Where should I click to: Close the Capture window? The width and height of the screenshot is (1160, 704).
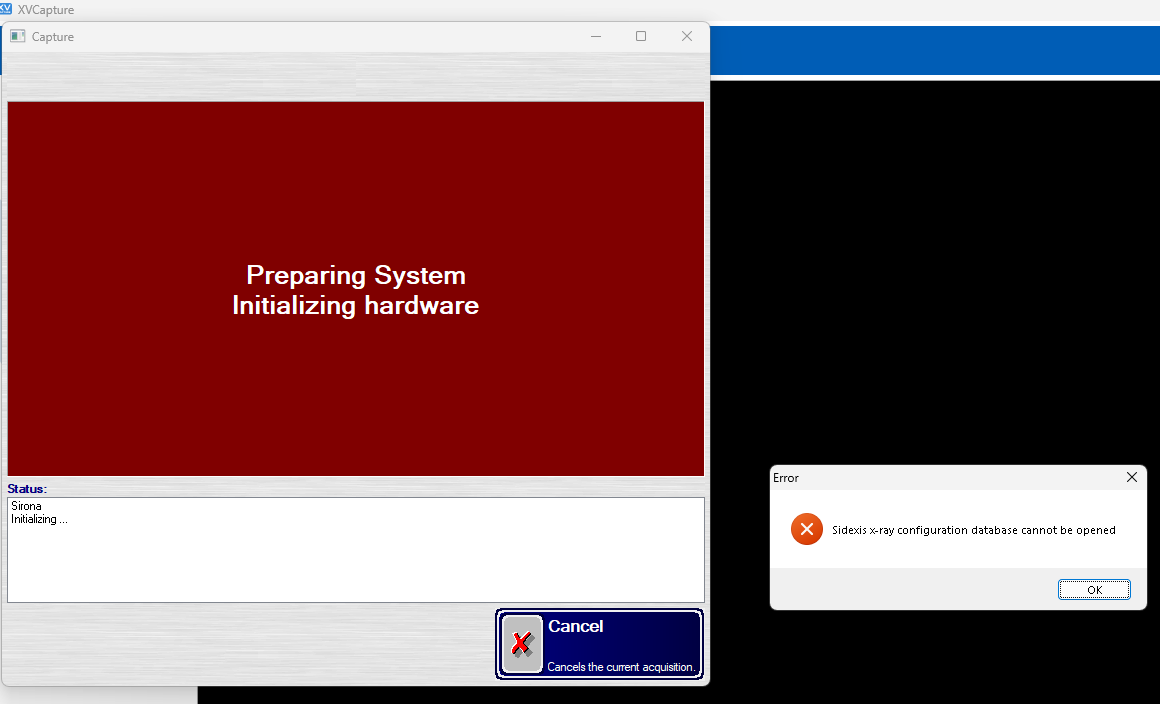pos(687,36)
